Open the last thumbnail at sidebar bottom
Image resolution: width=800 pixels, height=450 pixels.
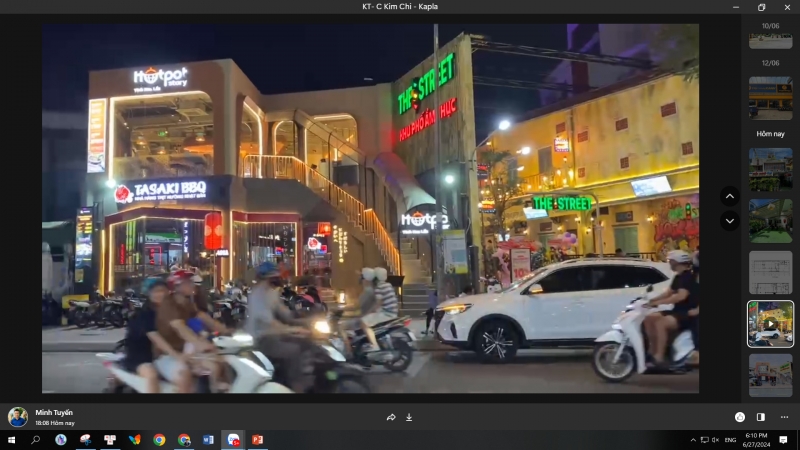tap(770, 375)
